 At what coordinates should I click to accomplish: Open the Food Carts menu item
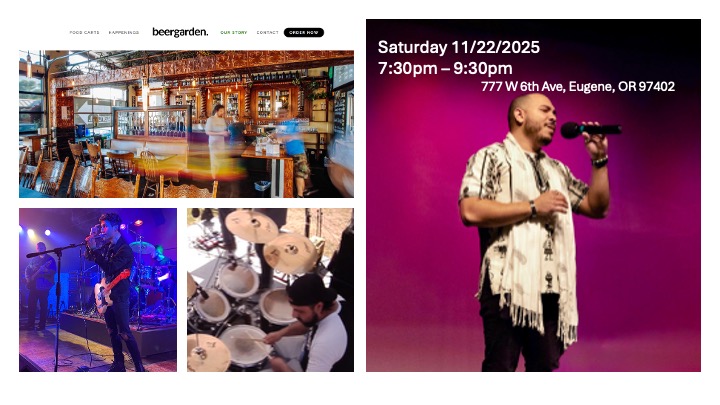(x=84, y=33)
